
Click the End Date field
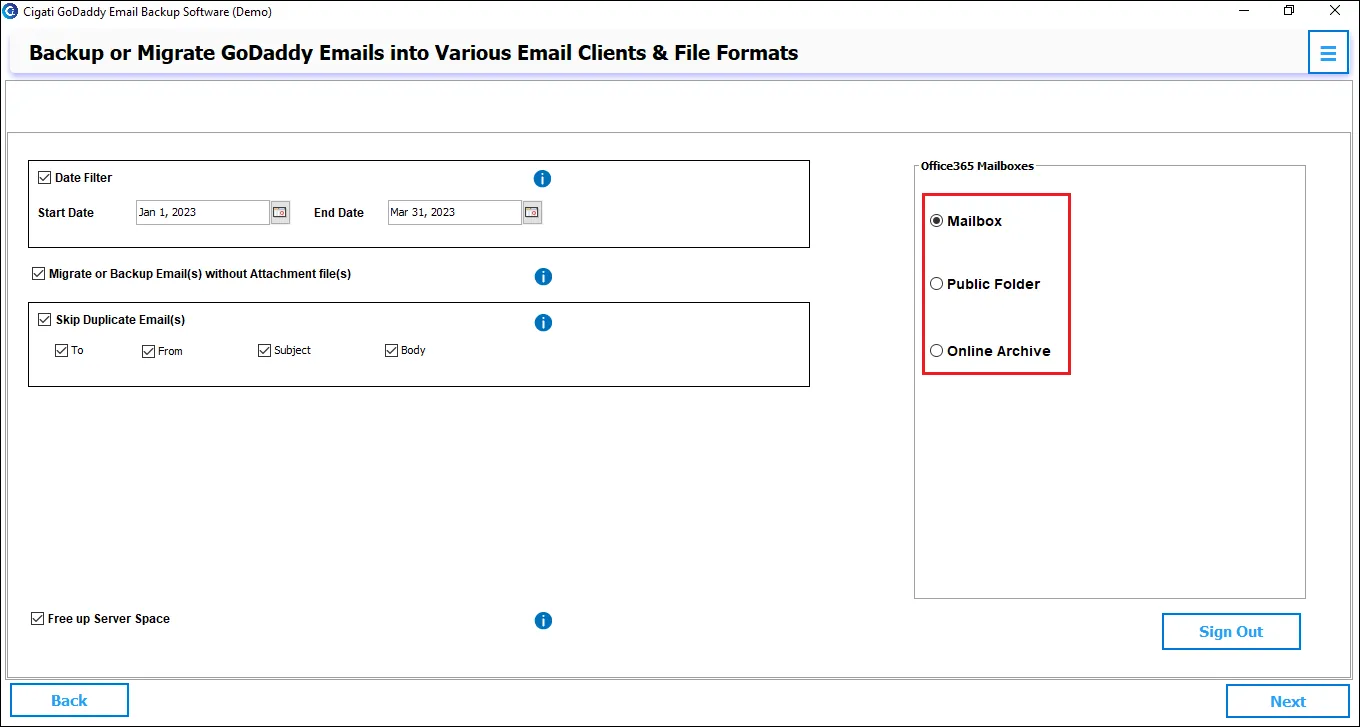coord(455,212)
